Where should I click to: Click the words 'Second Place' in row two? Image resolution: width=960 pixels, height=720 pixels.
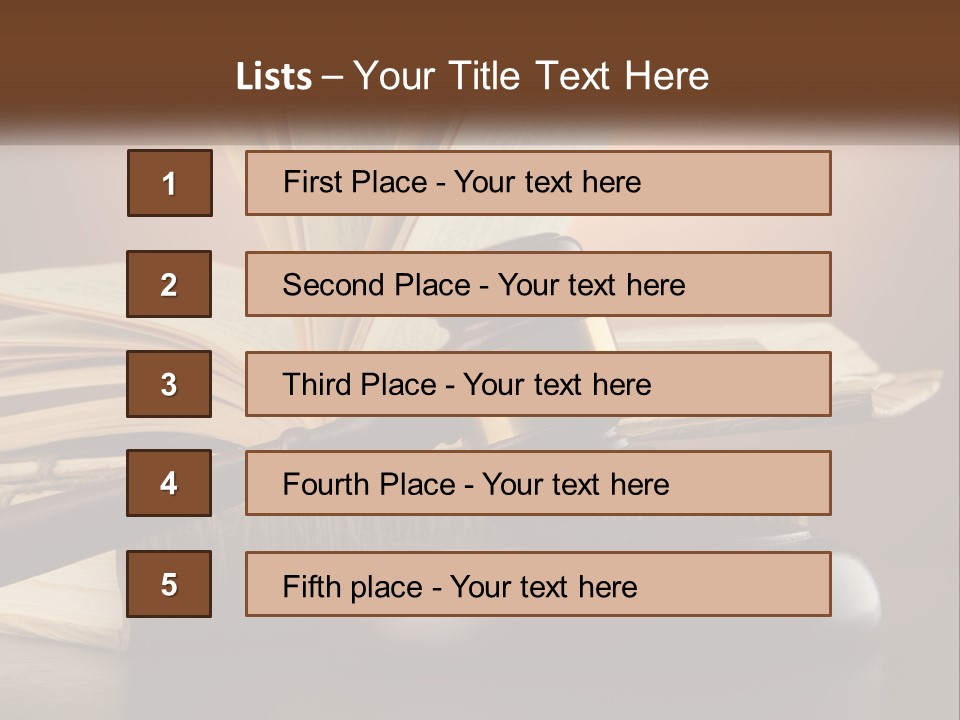(377, 285)
